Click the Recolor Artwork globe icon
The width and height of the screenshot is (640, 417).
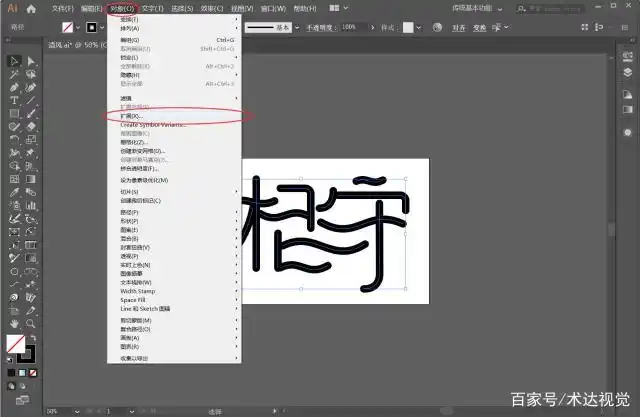(437, 27)
